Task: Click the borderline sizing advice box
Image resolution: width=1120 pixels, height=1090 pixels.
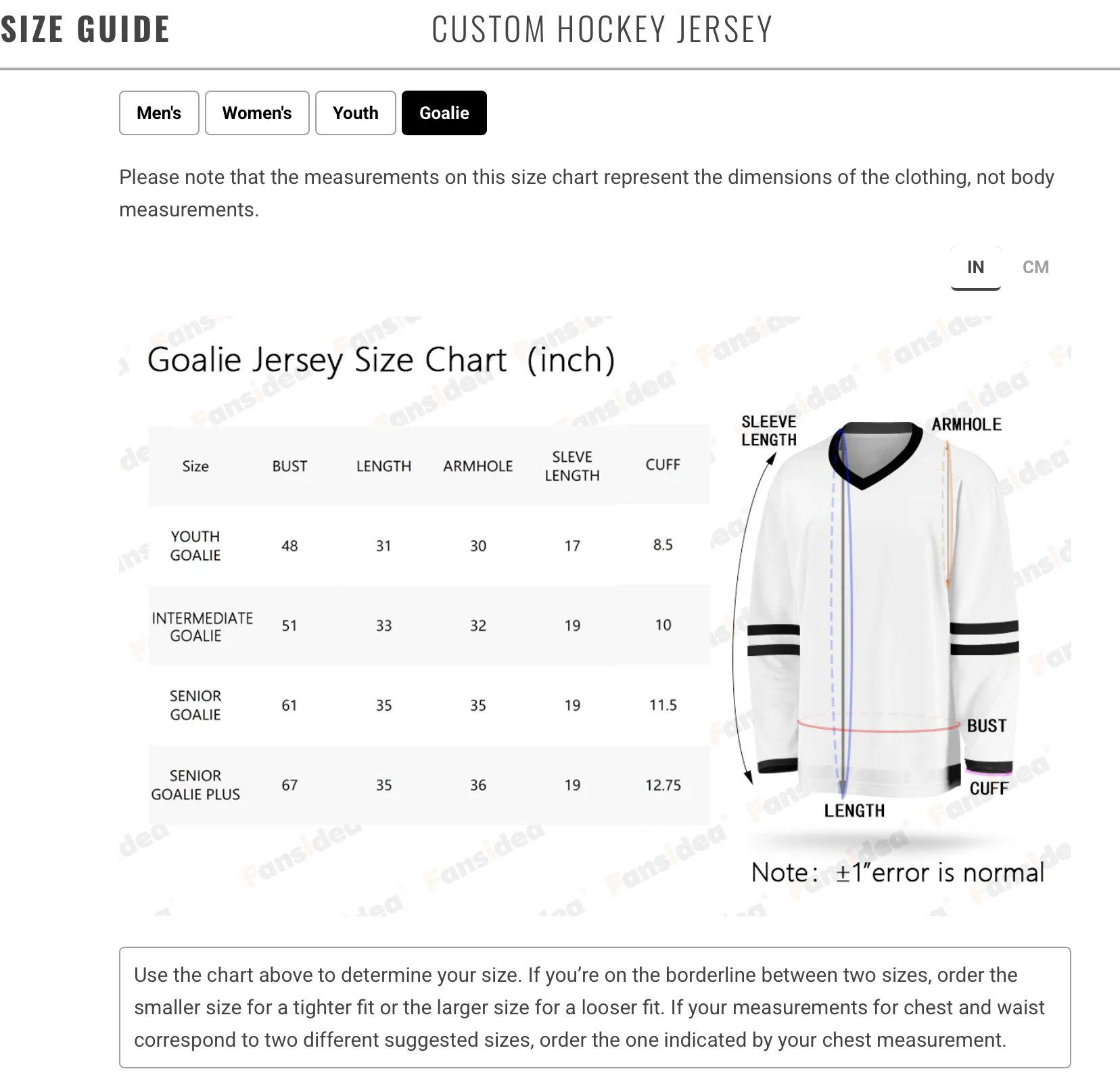Action: [594, 1007]
